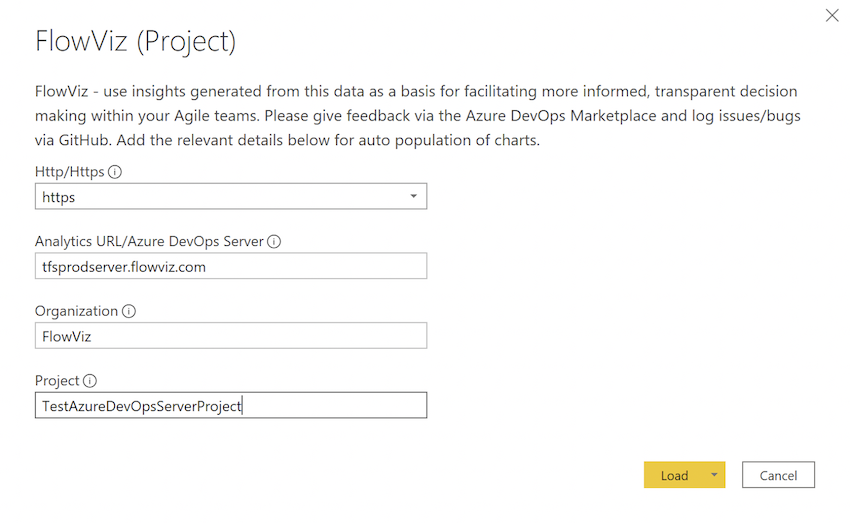Click the Organization field info icon
Screen dimensions: 850x523
click(x=129, y=311)
